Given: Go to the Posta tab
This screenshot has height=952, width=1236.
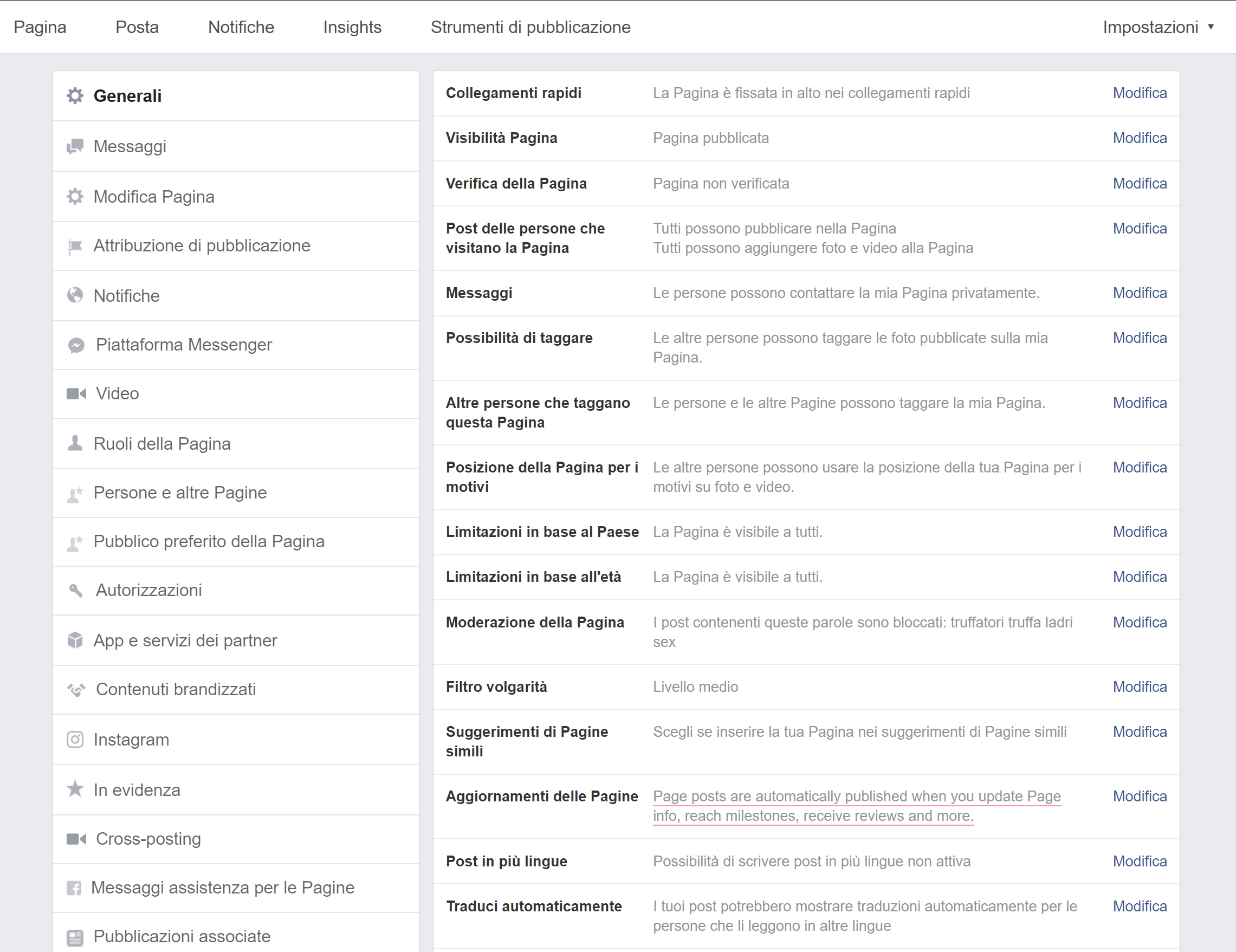Looking at the screenshot, I should [137, 27].
